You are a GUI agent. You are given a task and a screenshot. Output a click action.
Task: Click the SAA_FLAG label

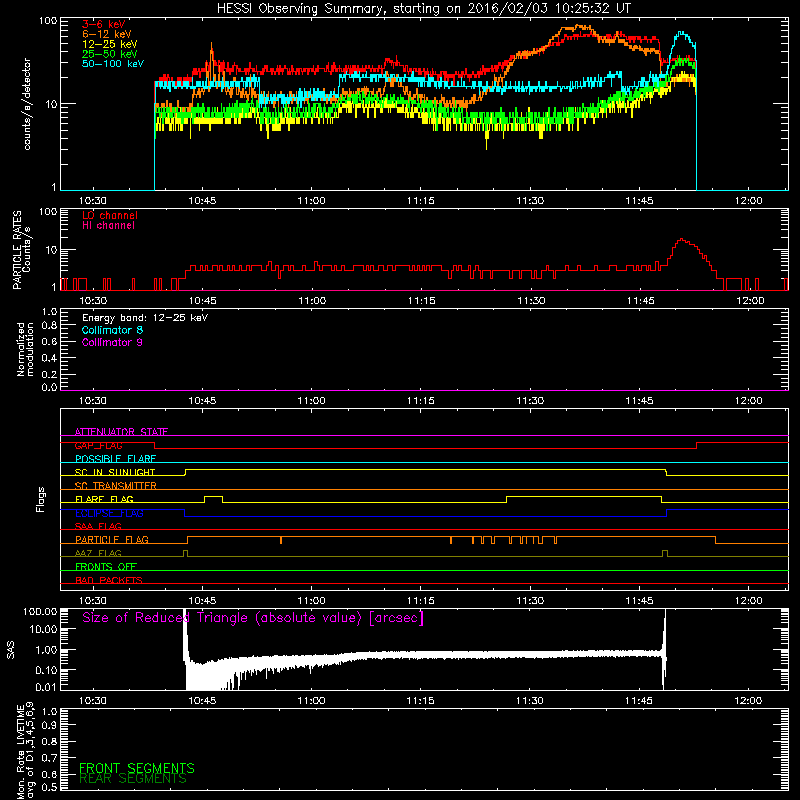click(x=98, y=526)
